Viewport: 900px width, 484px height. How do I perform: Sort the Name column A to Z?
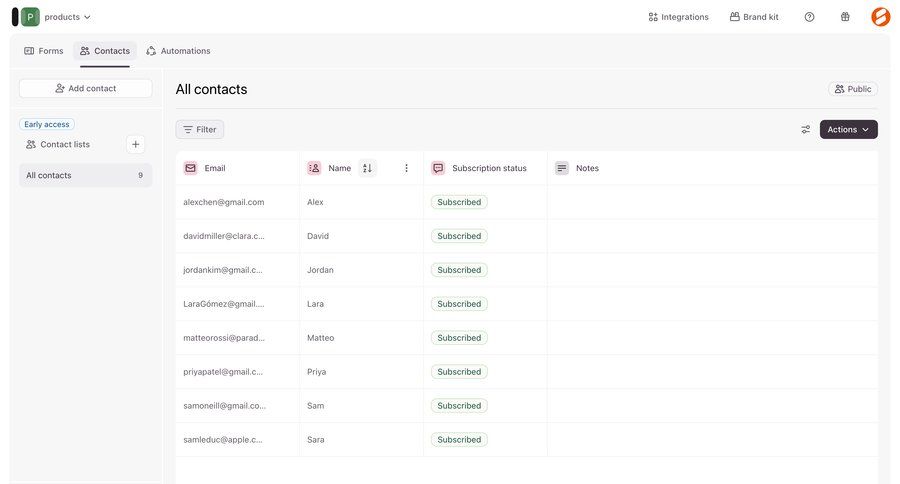point(367,168)
